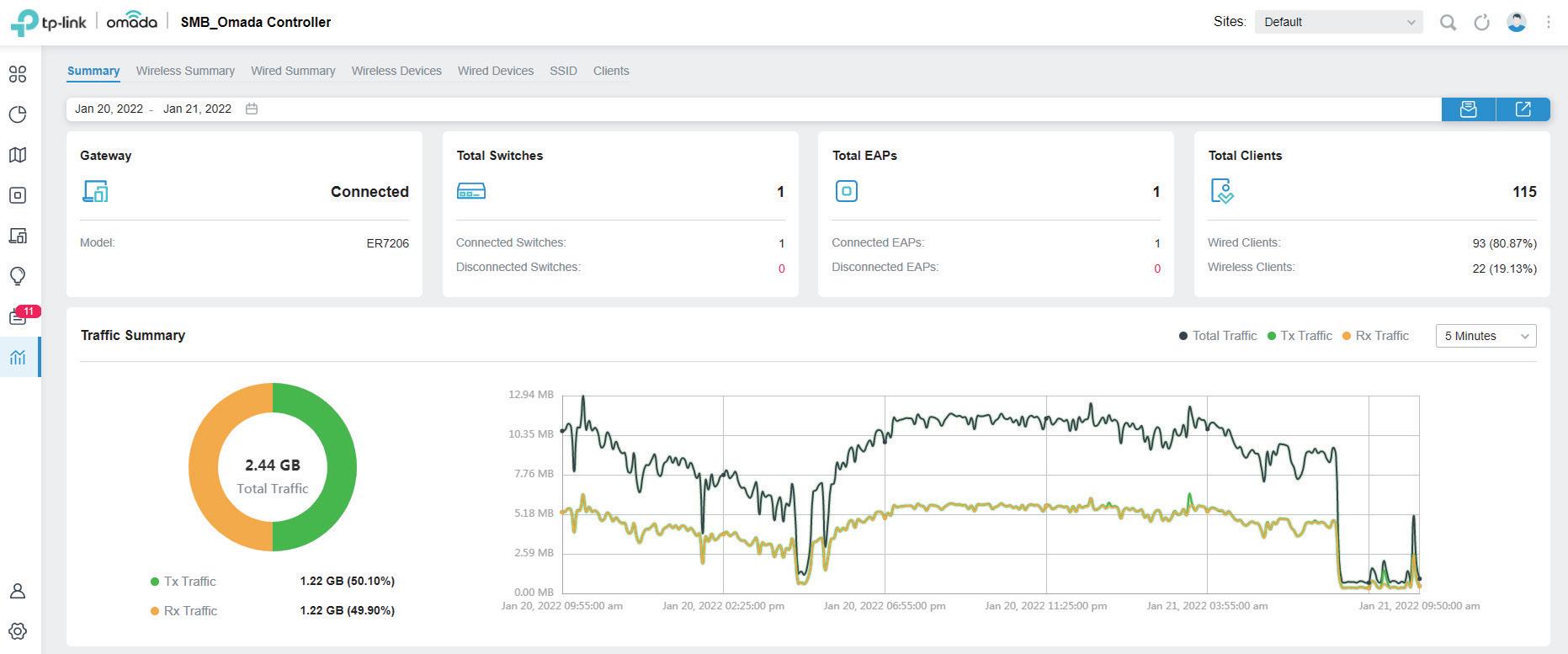Viewport: 1568px width, 654px height.
Task: Click the global search magnifier icon
Action: click(x=1448, y=23)
